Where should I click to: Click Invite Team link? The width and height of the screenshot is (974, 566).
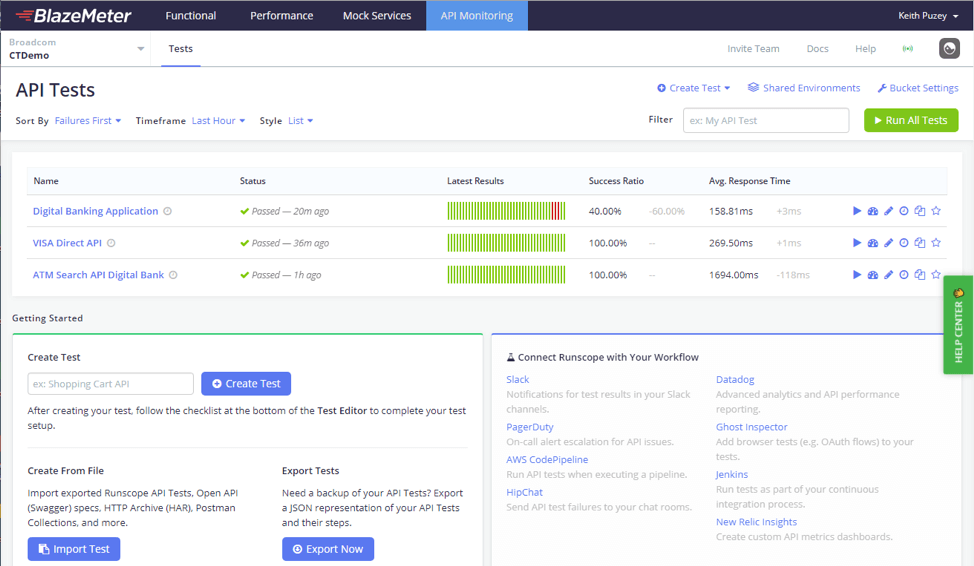coord(753,48)
